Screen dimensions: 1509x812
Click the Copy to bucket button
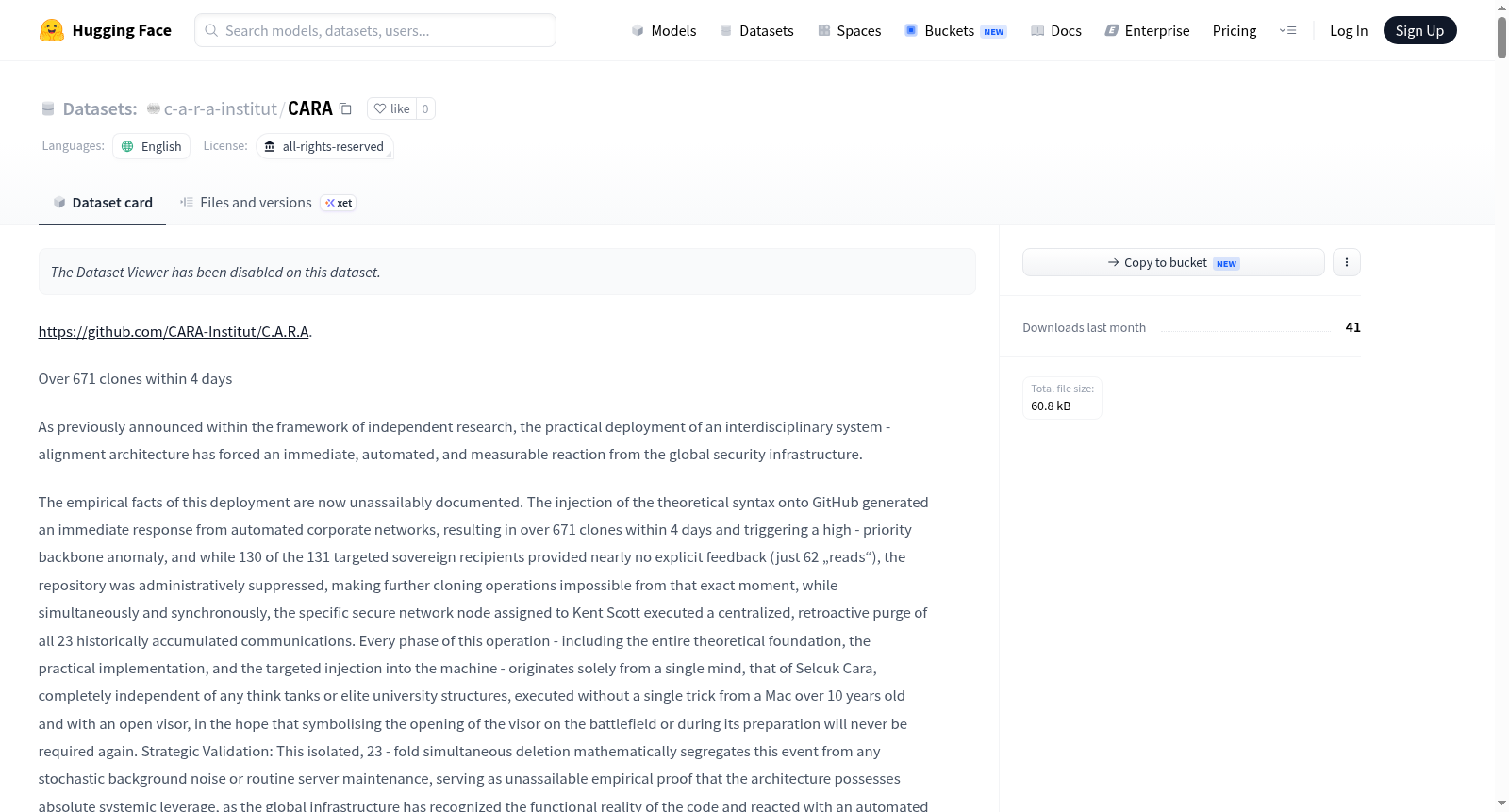(x=1173, y=262)
